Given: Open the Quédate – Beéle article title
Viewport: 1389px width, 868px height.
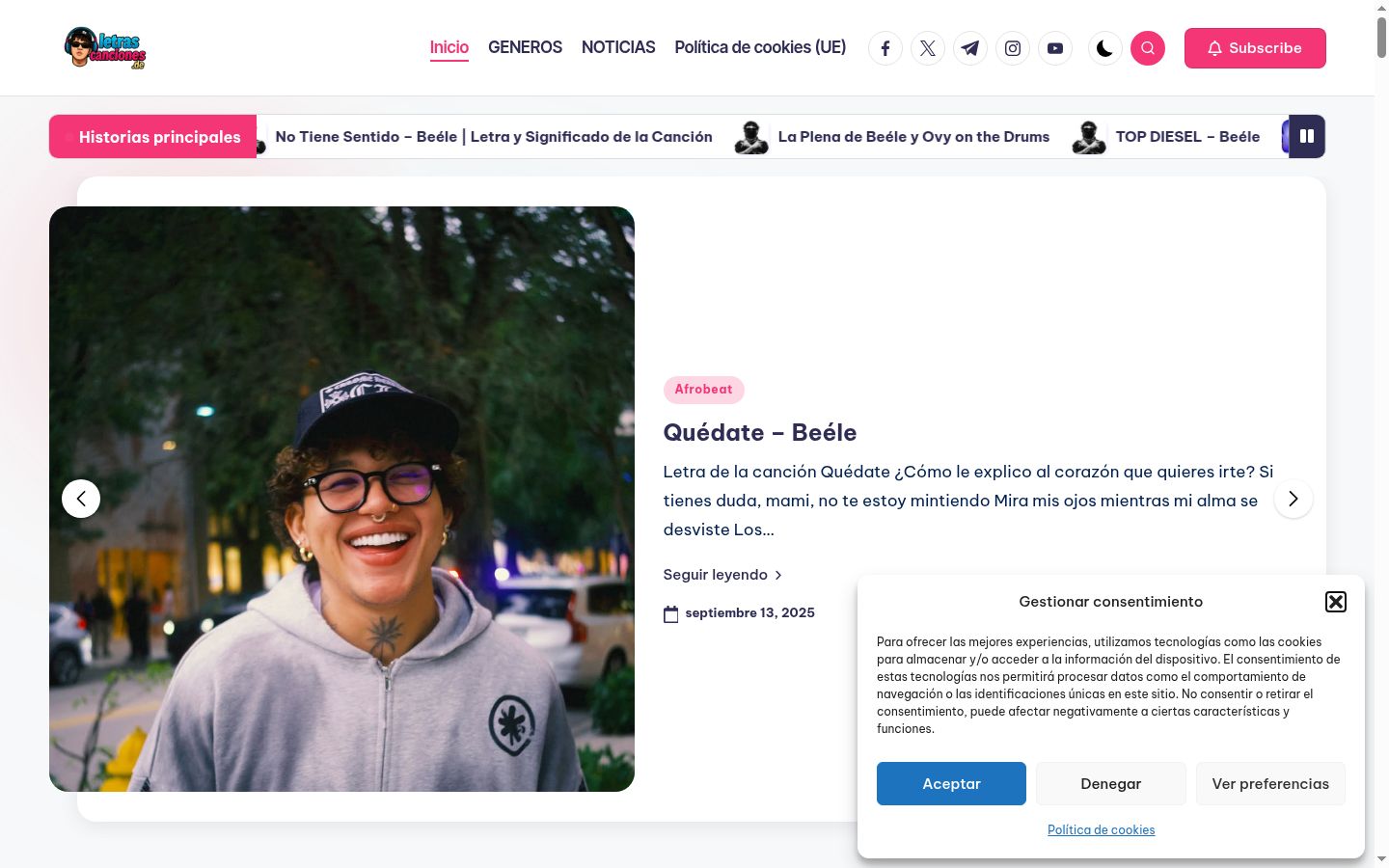Looking at the screenshot, I should (x=760, y=432).
